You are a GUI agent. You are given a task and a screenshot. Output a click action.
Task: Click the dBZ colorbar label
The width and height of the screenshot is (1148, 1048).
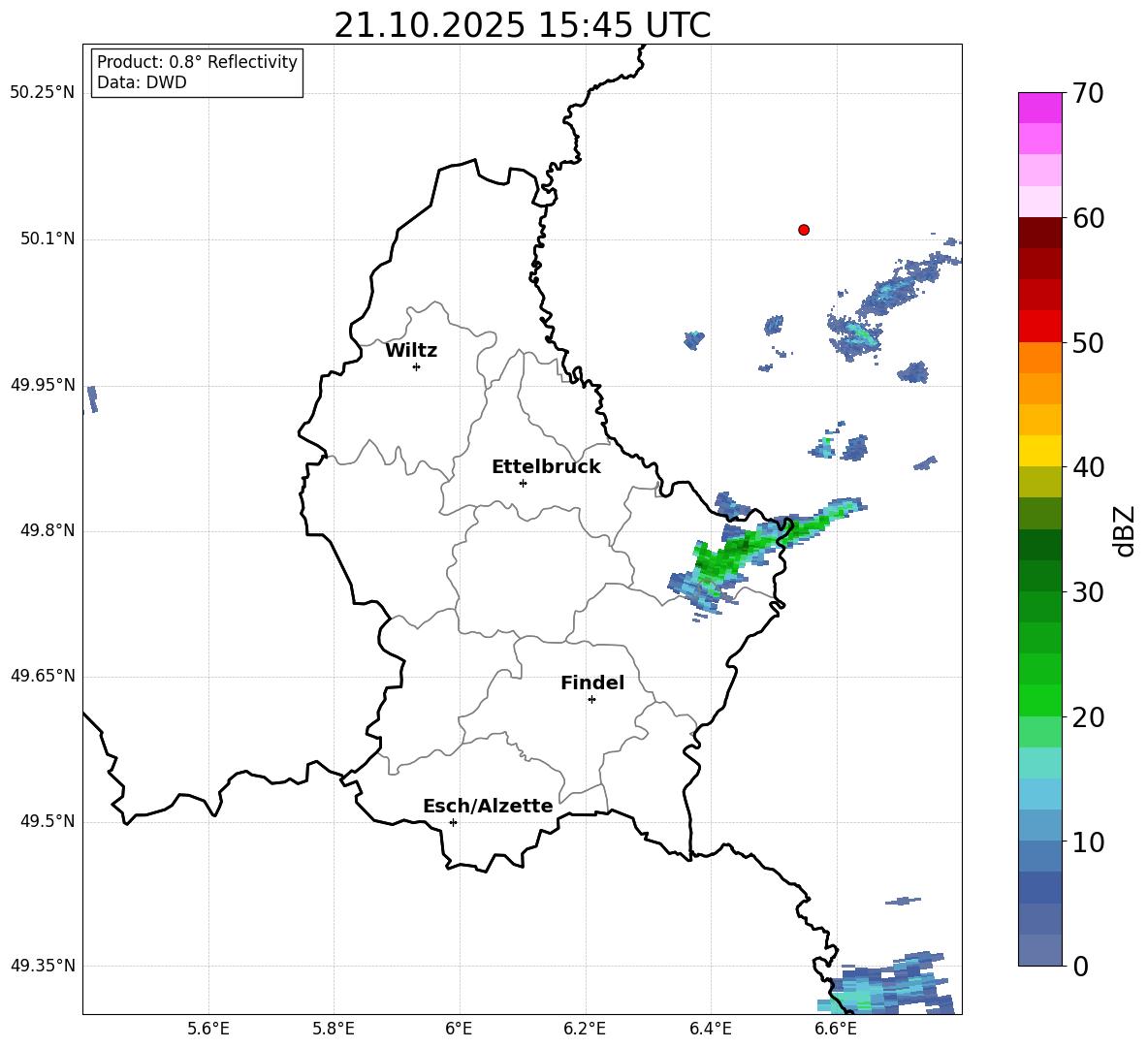pos(1125,530)
